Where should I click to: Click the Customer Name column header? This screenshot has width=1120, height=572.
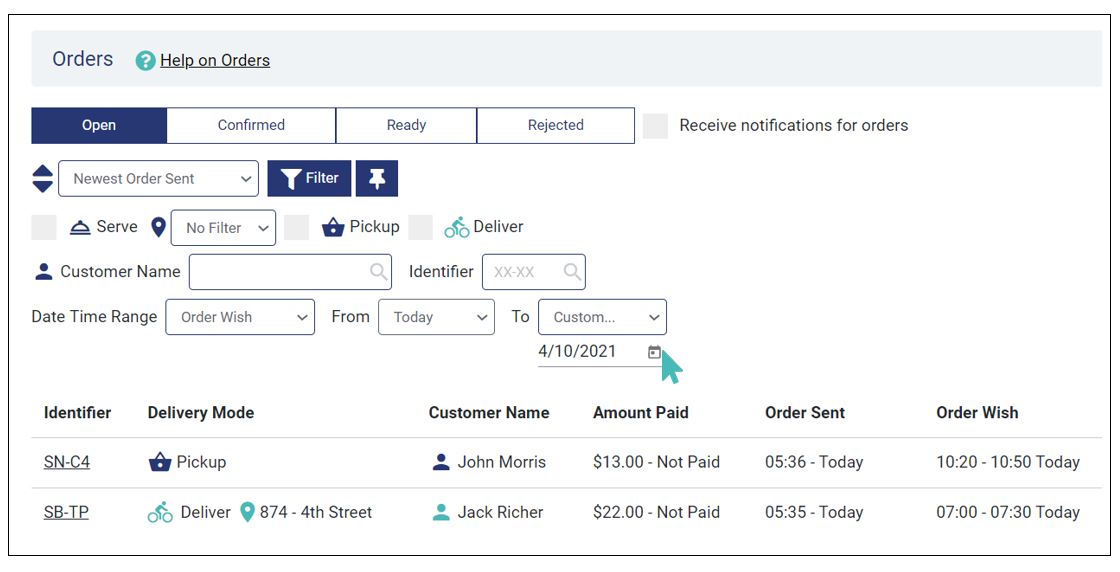489,413
